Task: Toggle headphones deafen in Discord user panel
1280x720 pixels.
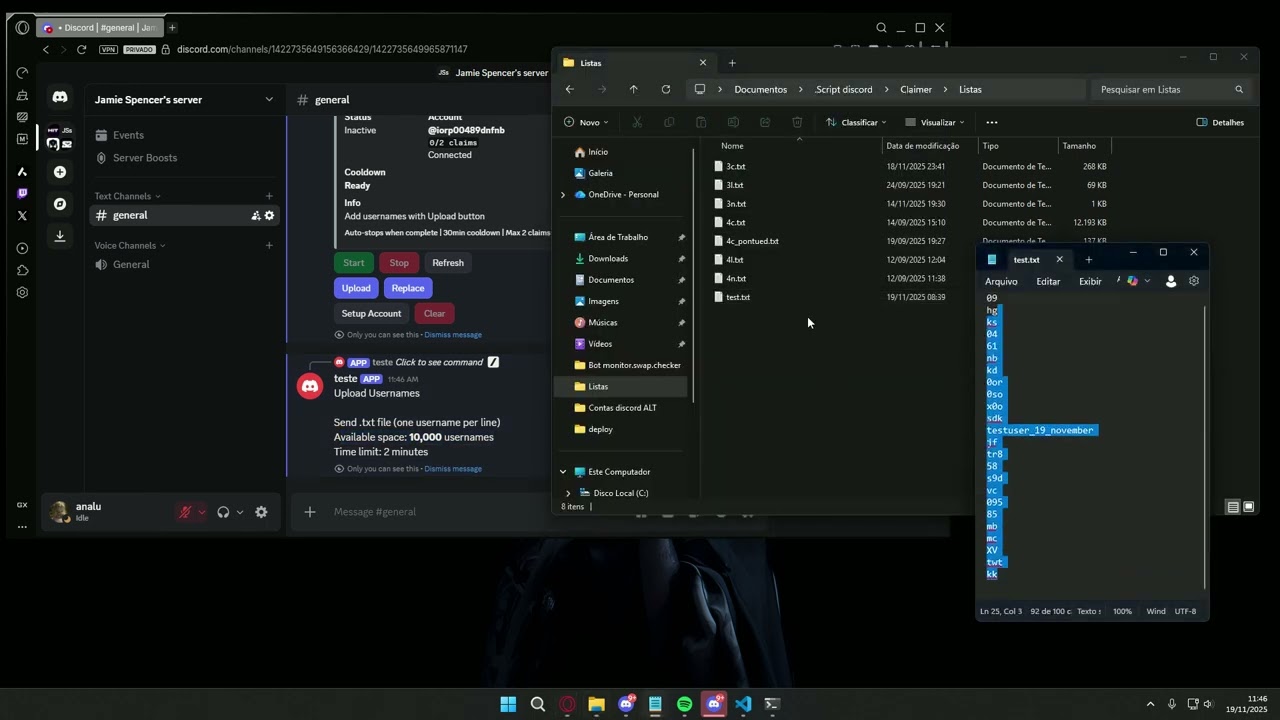Action: click(x=223, y=512)
